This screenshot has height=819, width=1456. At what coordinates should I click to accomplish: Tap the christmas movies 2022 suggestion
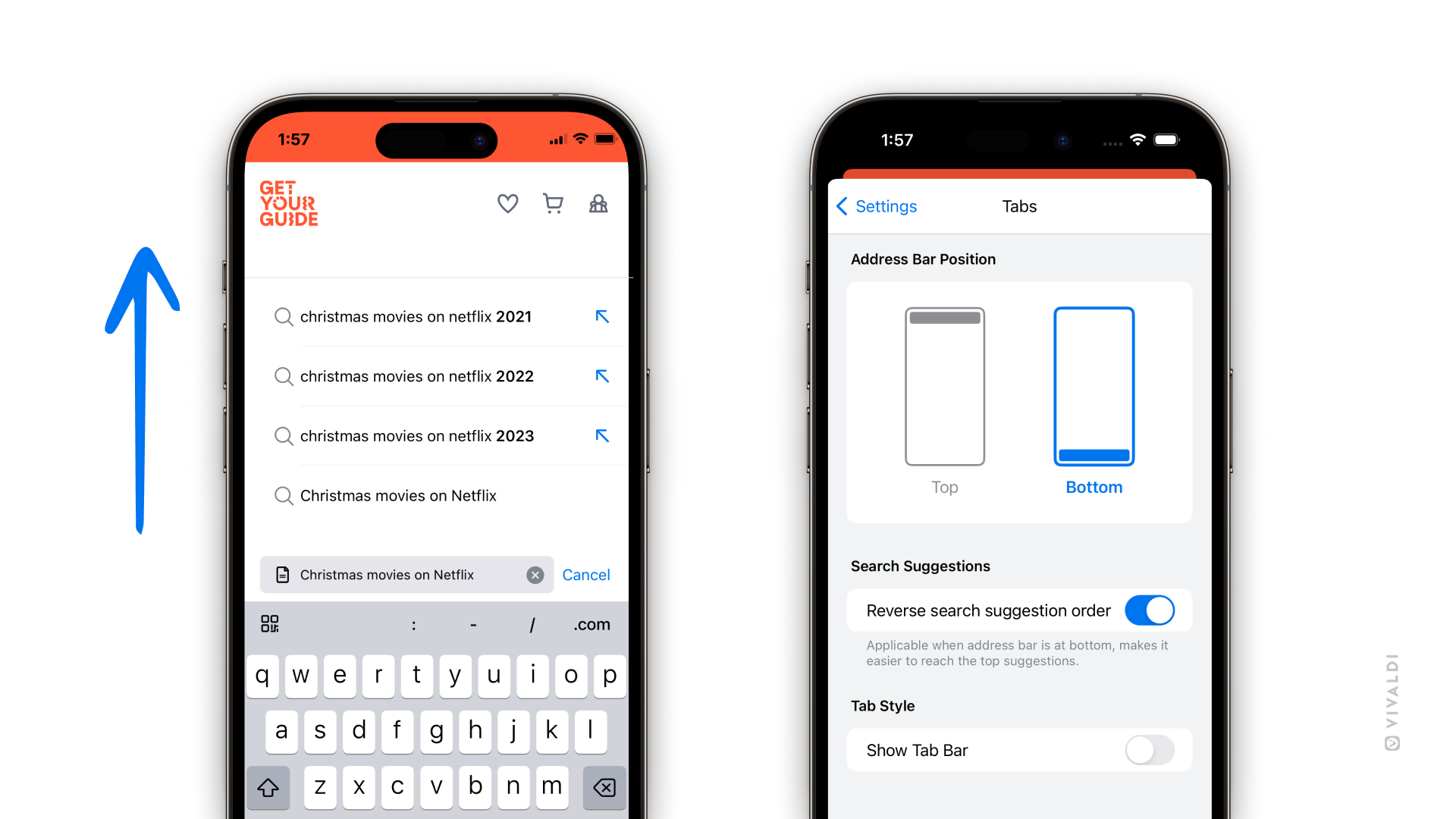tap(416, 376)
